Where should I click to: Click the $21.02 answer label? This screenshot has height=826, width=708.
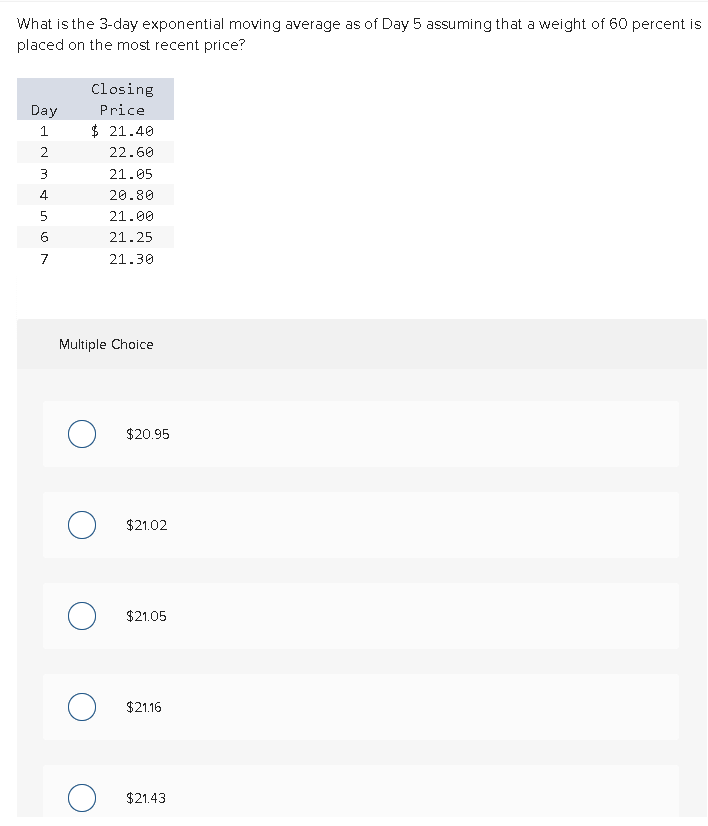click(146, 525)
